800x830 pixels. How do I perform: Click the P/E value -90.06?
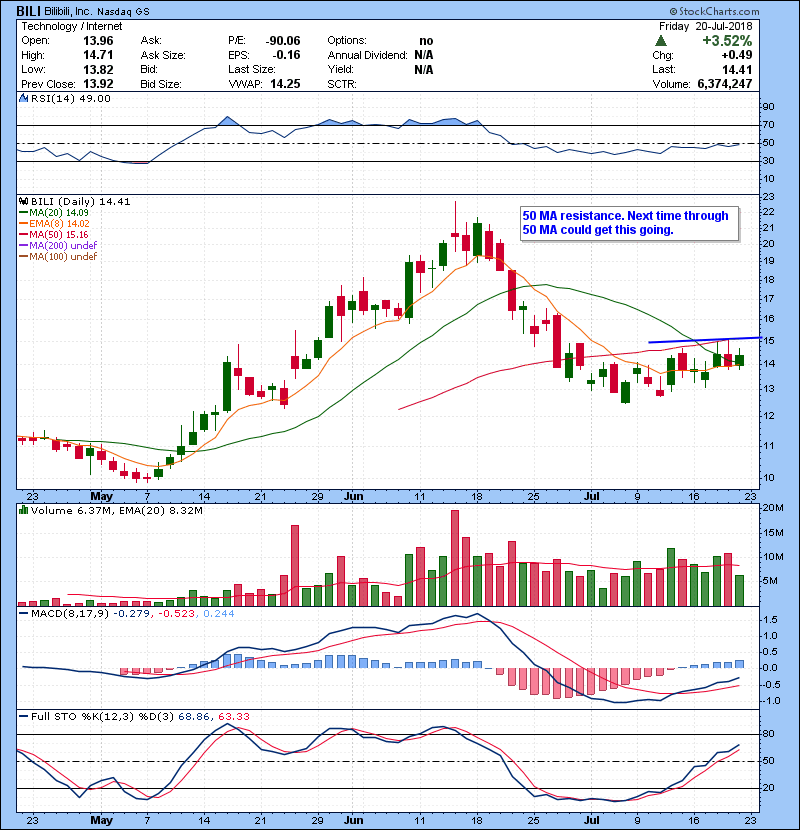pos(283,41)
